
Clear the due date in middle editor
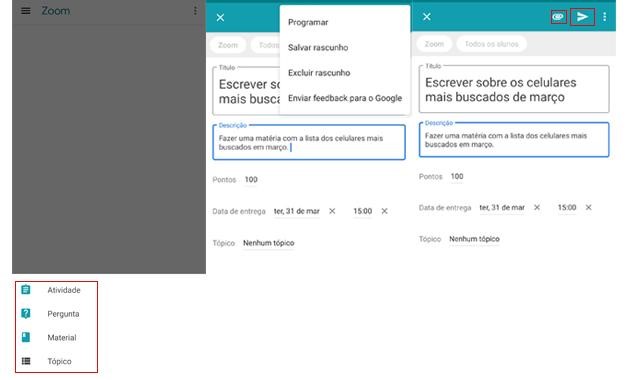332,211
